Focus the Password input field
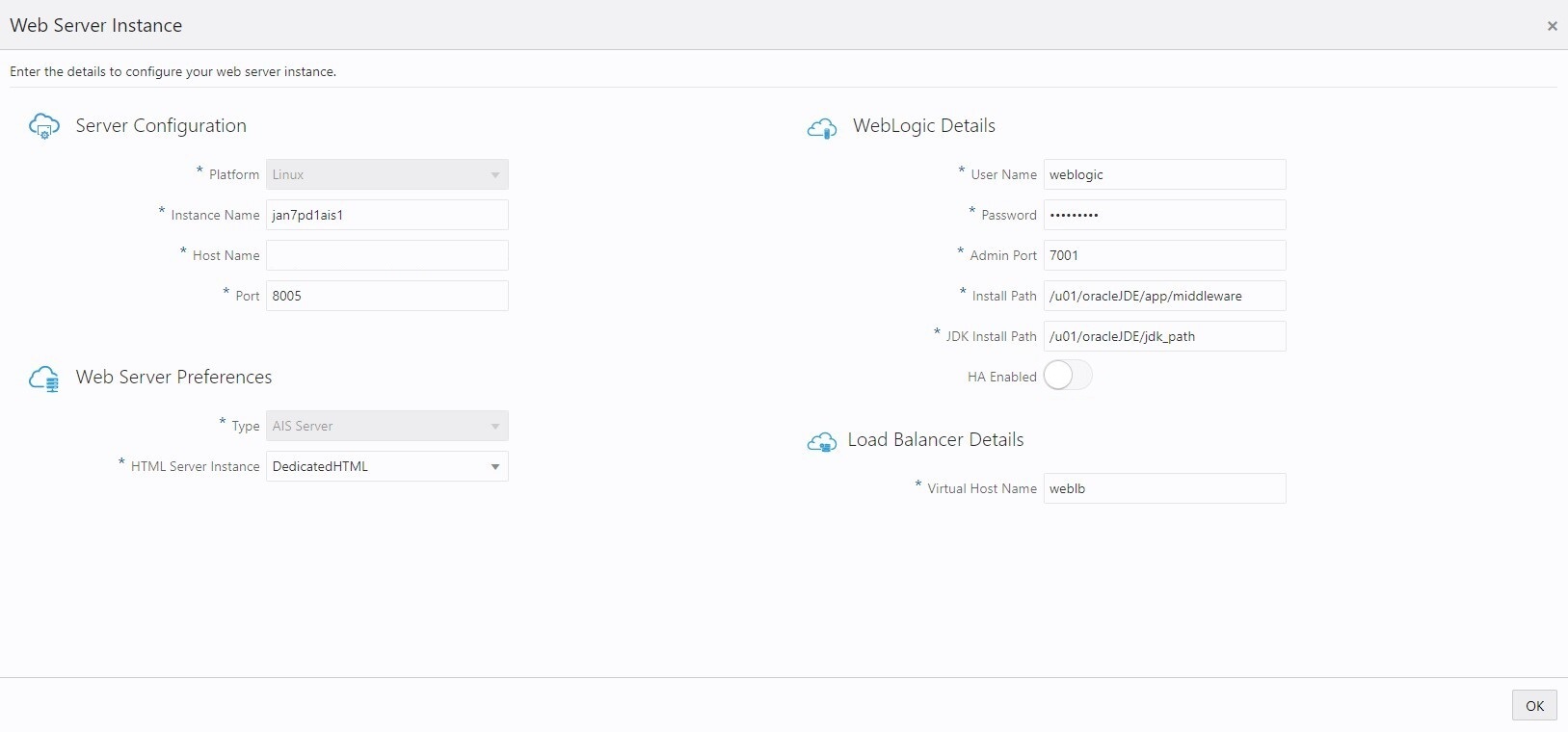Screen dimensions: 1568x732 tap(1165, 215)
